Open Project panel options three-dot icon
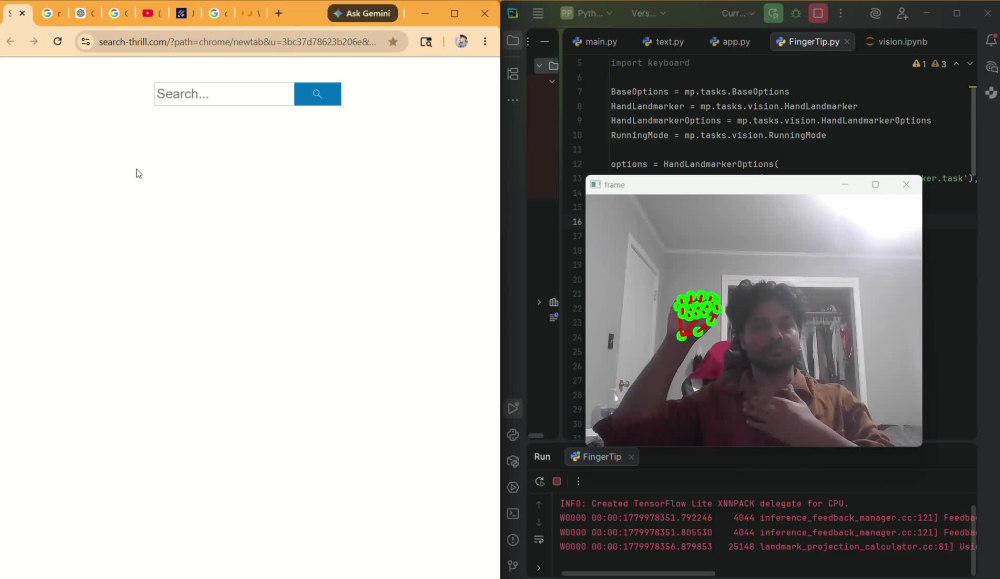The width and height of the screenshot is (1000, 579). point(528,41)
